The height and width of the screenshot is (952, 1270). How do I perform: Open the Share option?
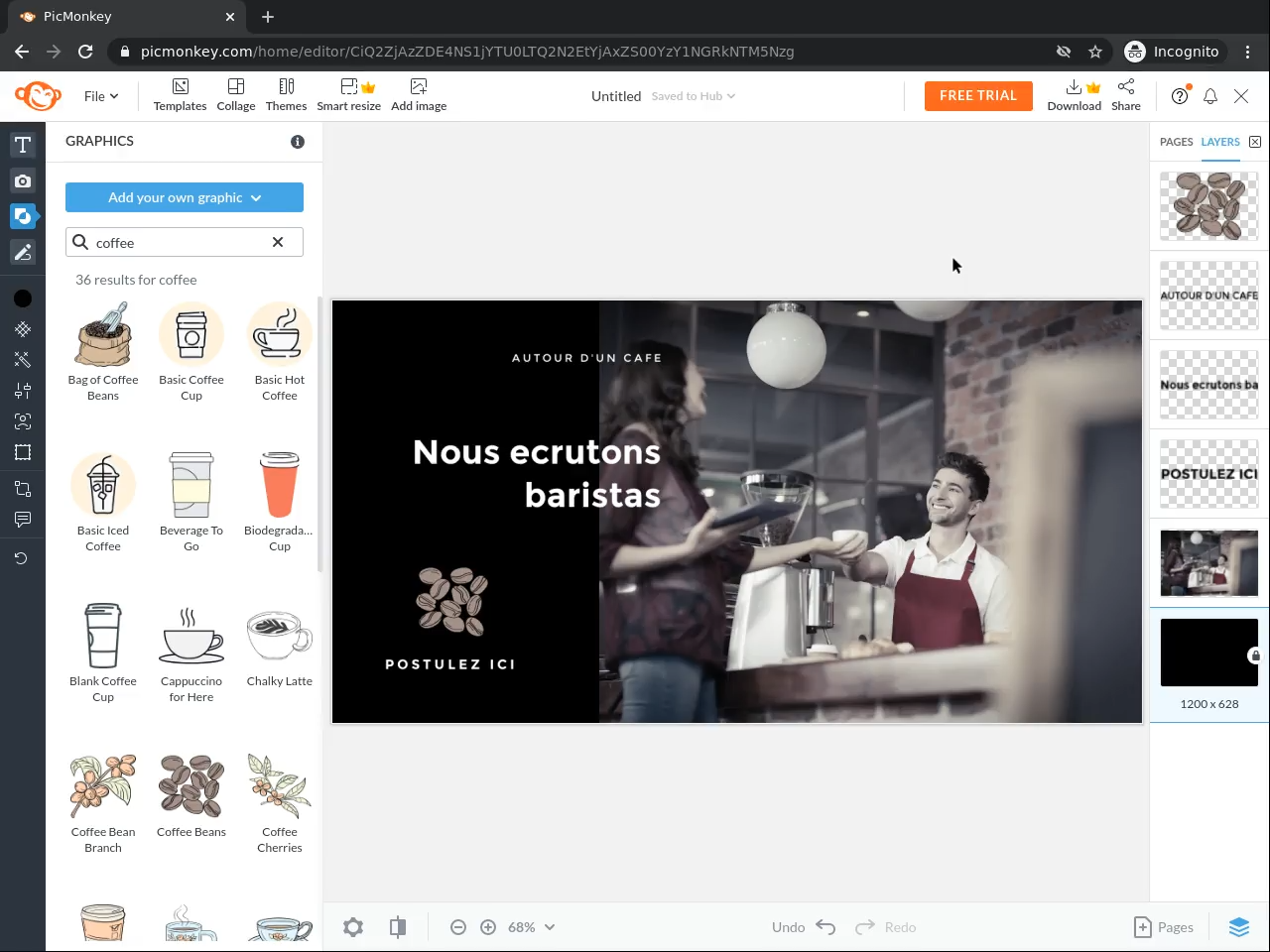(x=1126, y=95)
